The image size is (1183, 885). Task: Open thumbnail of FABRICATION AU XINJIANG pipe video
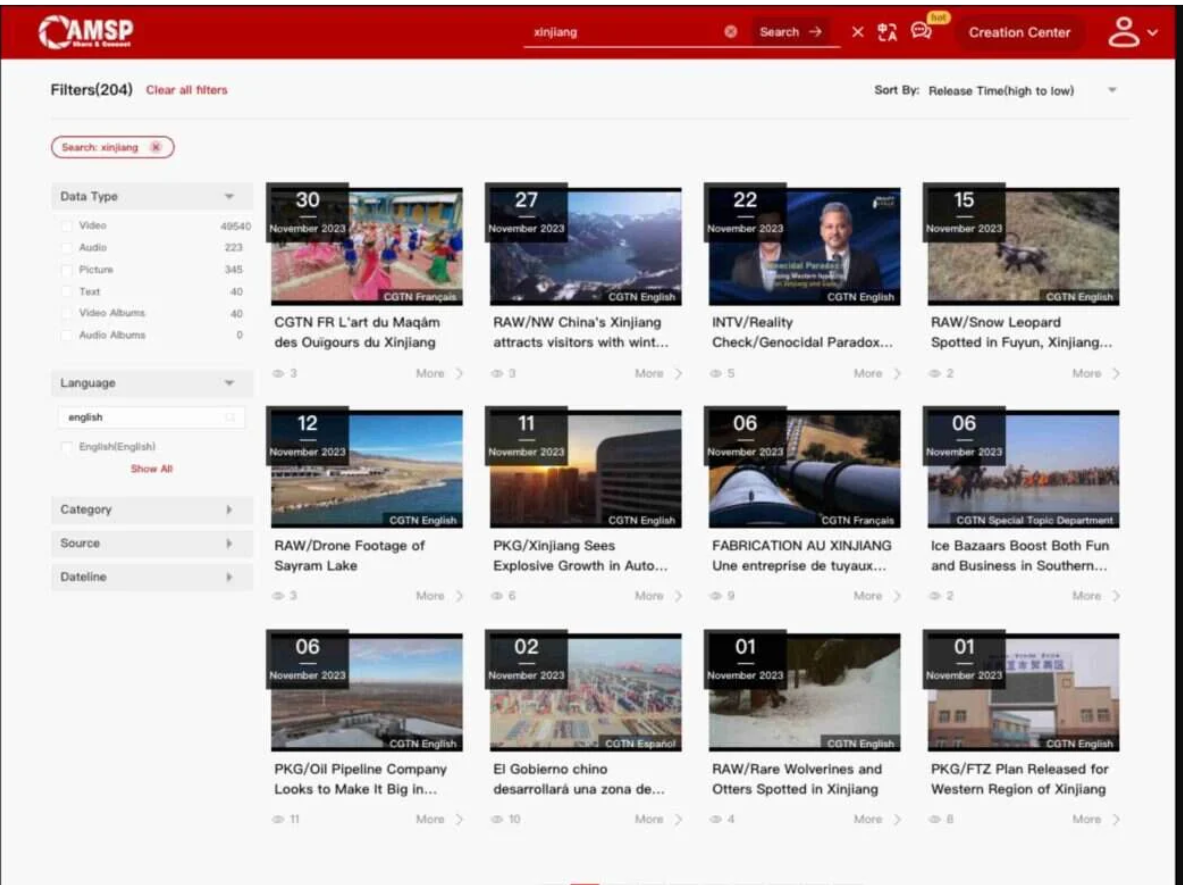(x=804, y=469)
